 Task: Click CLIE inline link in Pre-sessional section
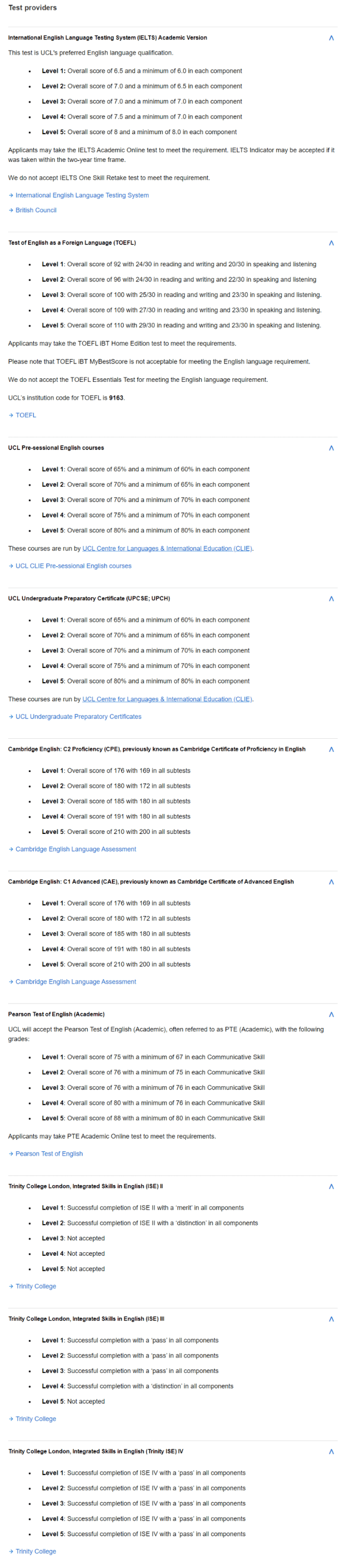coord(167,548)
